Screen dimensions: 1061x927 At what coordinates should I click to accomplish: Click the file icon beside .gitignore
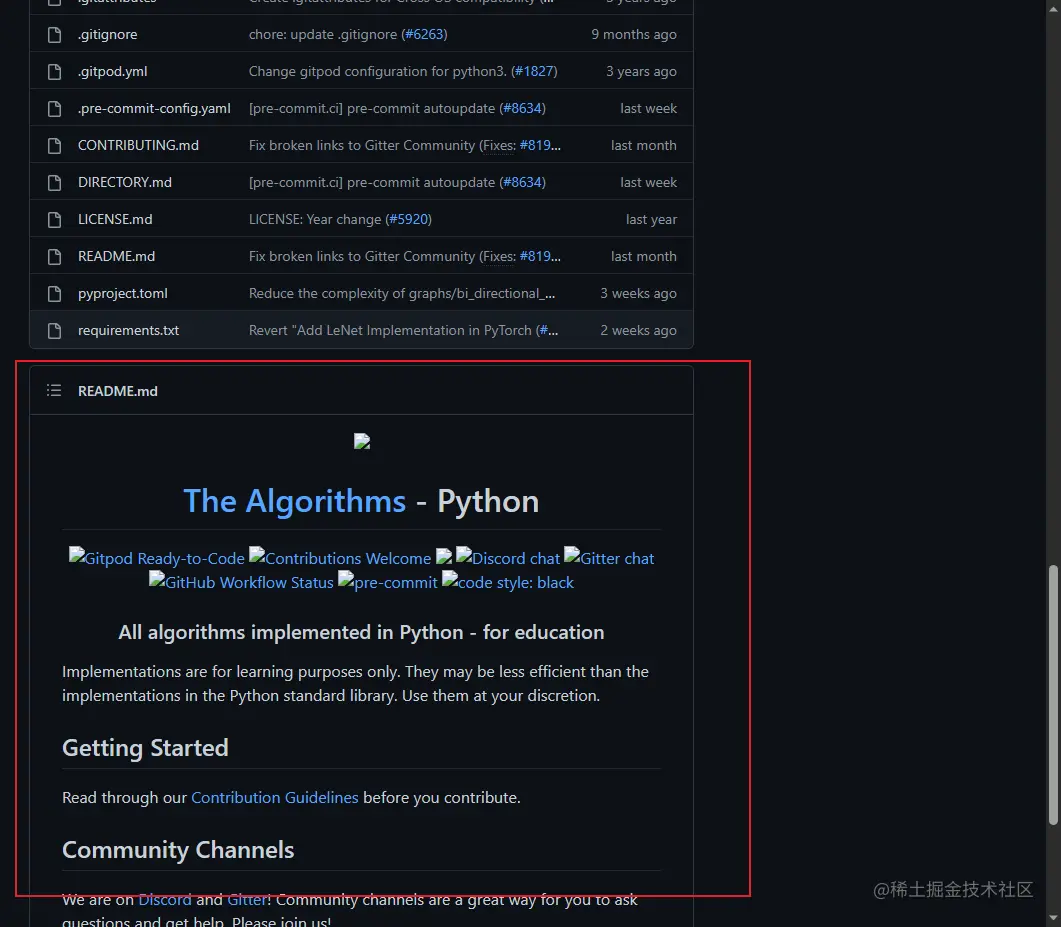54,35
